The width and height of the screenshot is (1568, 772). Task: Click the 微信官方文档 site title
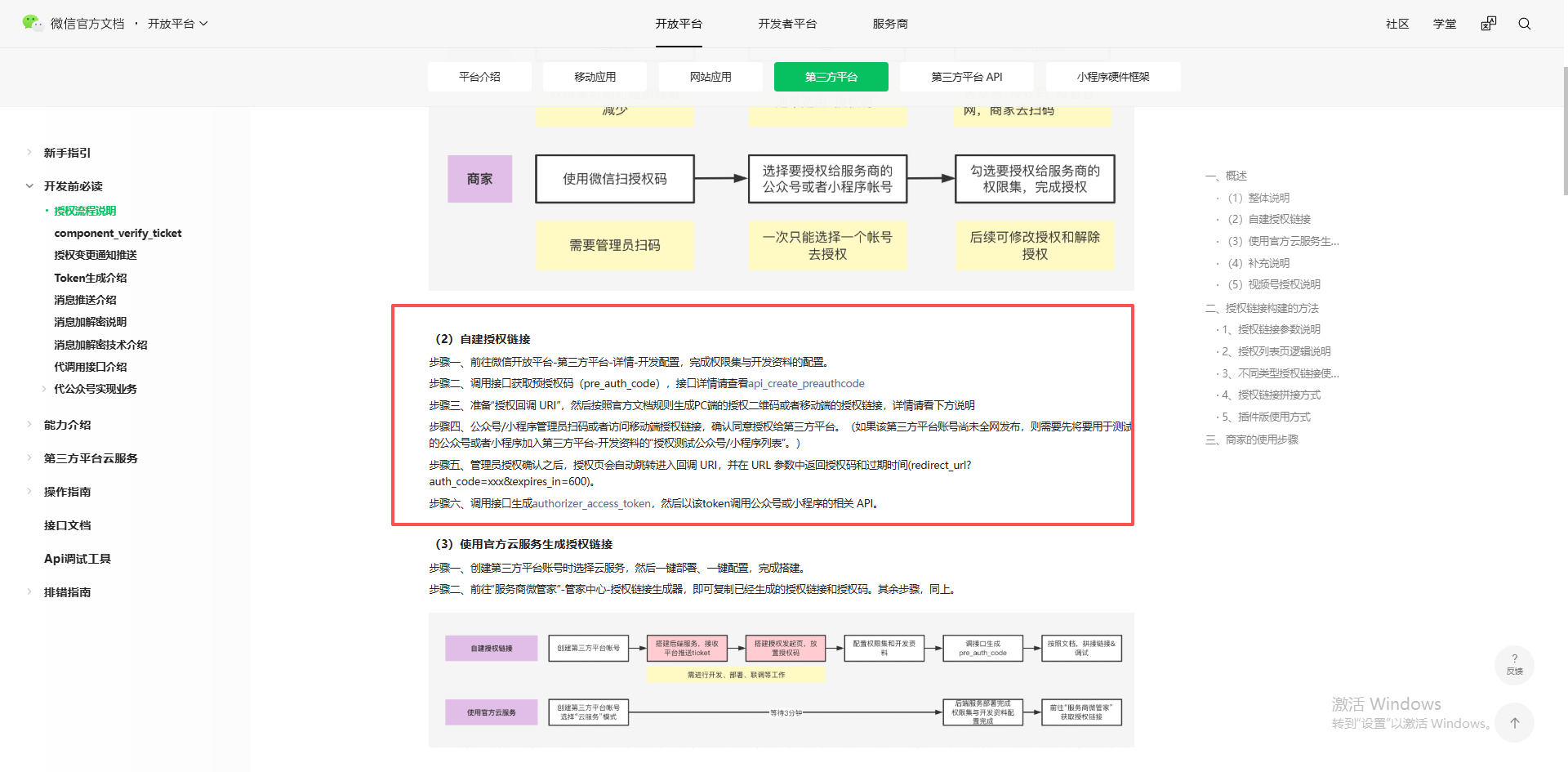tap(87, 24)
